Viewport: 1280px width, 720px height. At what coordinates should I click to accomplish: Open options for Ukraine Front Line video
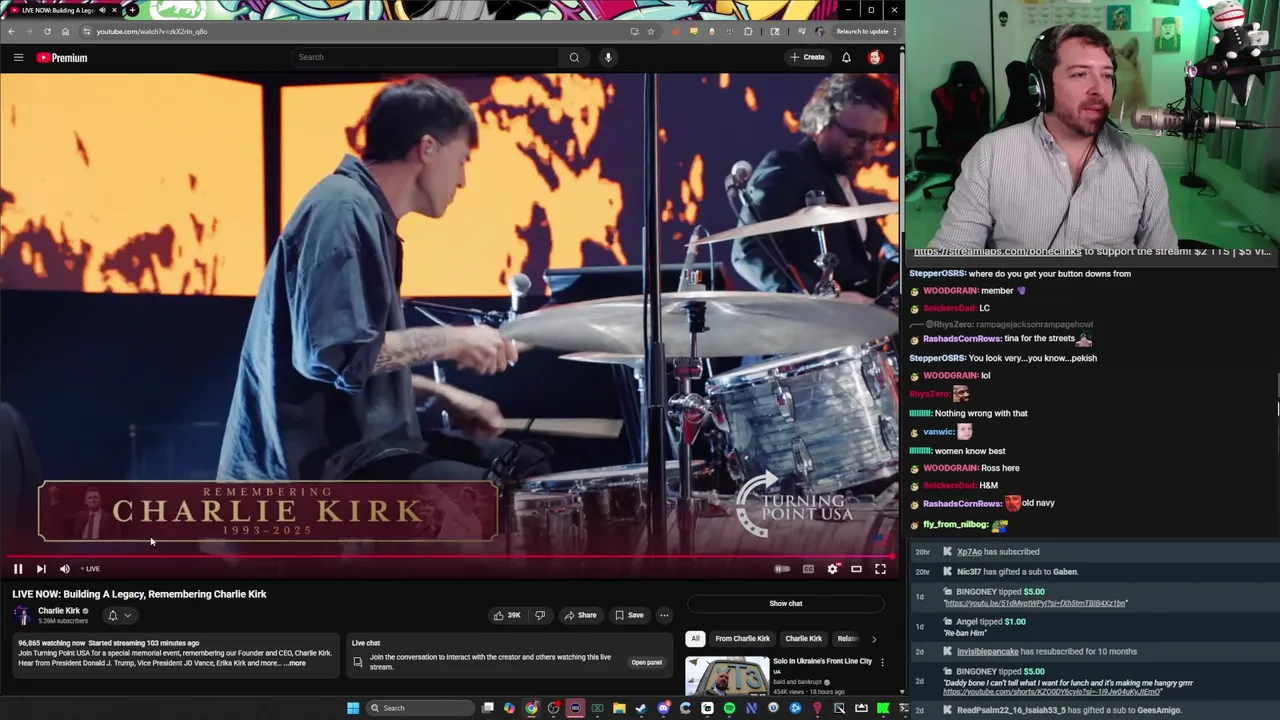coord(882,662)
